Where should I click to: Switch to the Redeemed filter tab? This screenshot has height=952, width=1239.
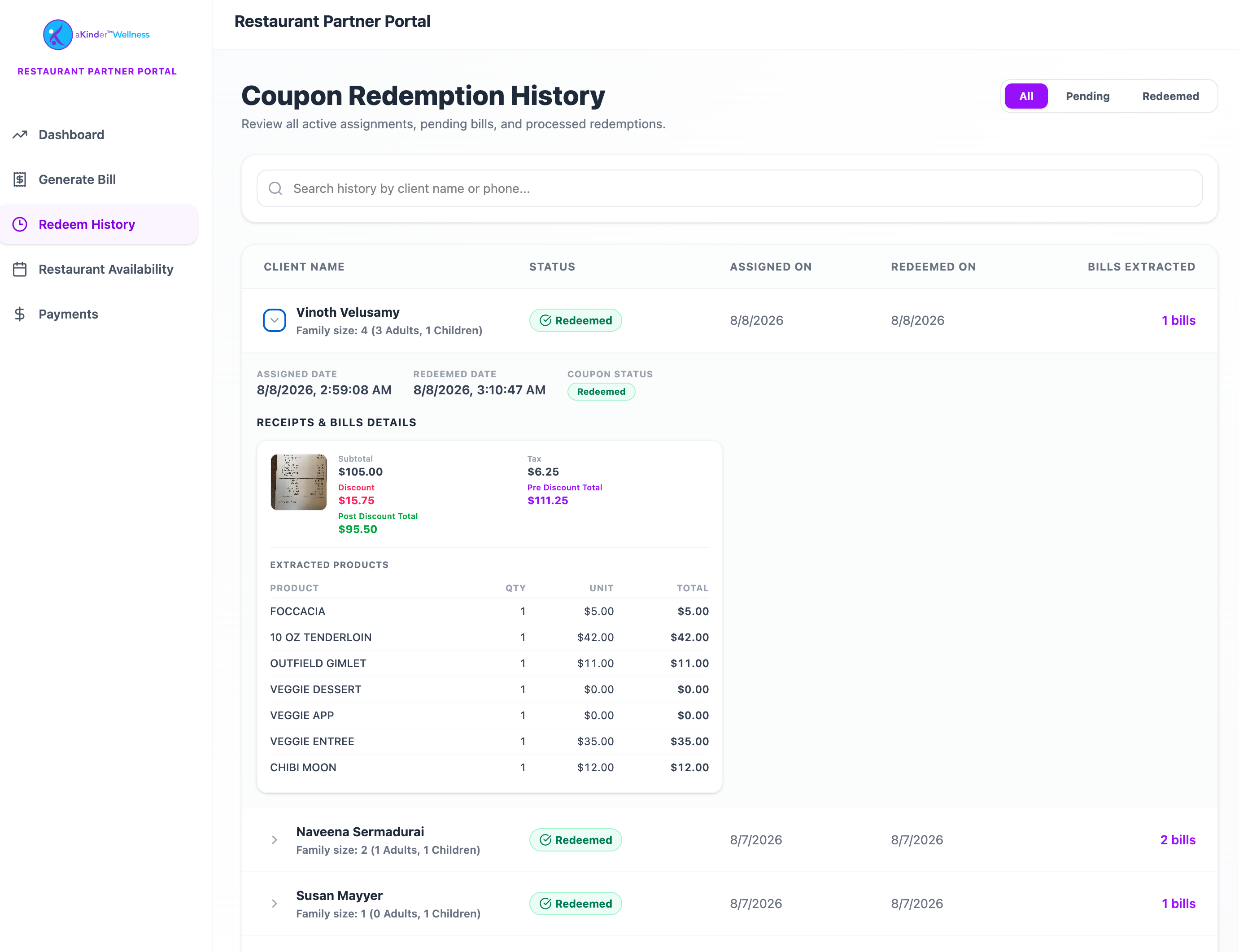1170,96
